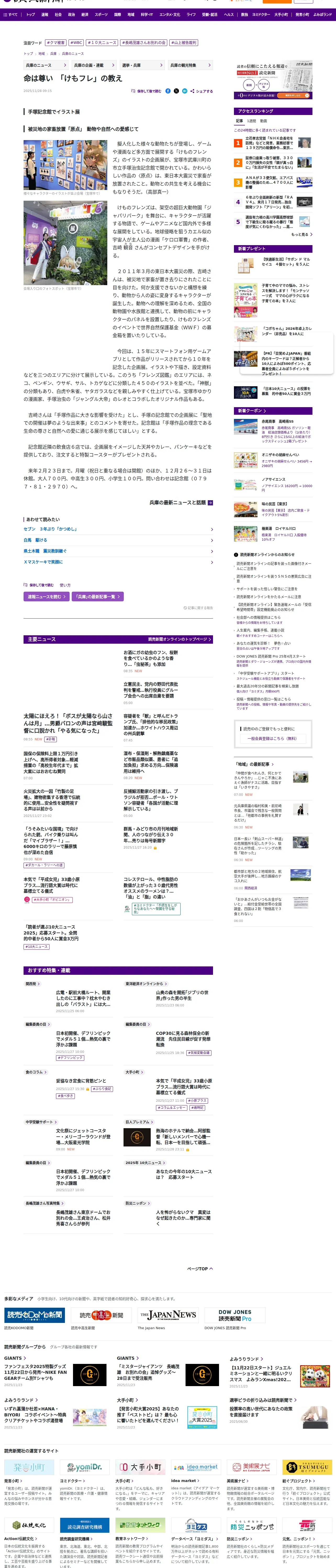This screenshot has height=1568, width=336.
Task: Open the 教育ネットワーク logo
Action: coord(140,1525)
